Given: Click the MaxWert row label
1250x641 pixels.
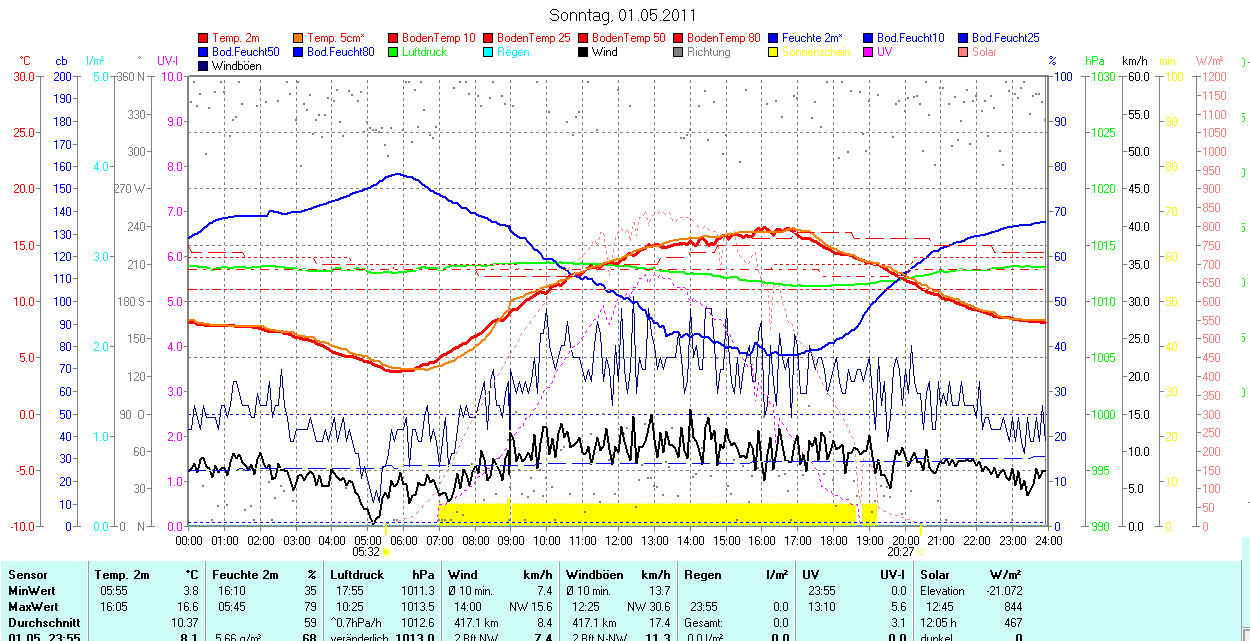Looking at the screenshot, I should 34,607.
